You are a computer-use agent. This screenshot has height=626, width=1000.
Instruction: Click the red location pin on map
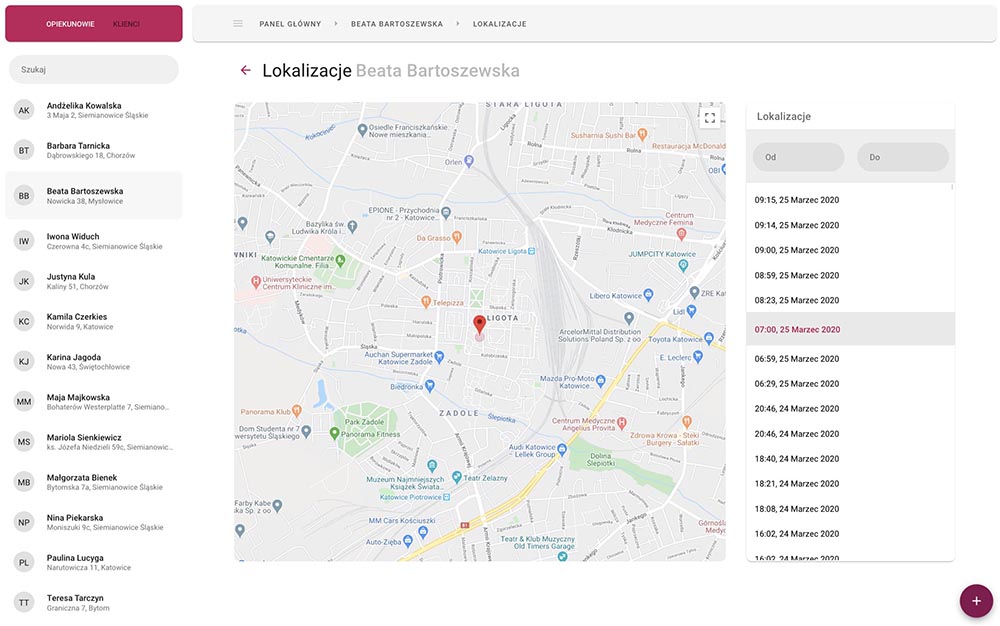479,324
